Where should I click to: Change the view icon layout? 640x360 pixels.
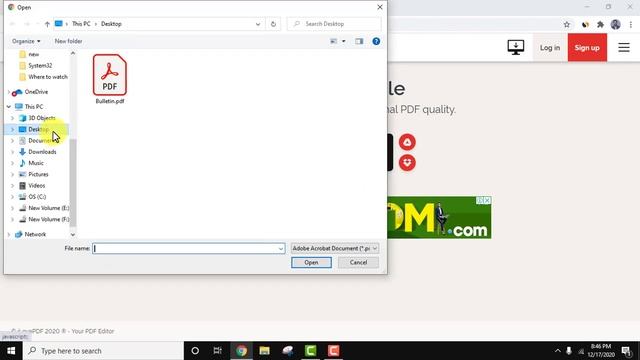click(334, 41)
